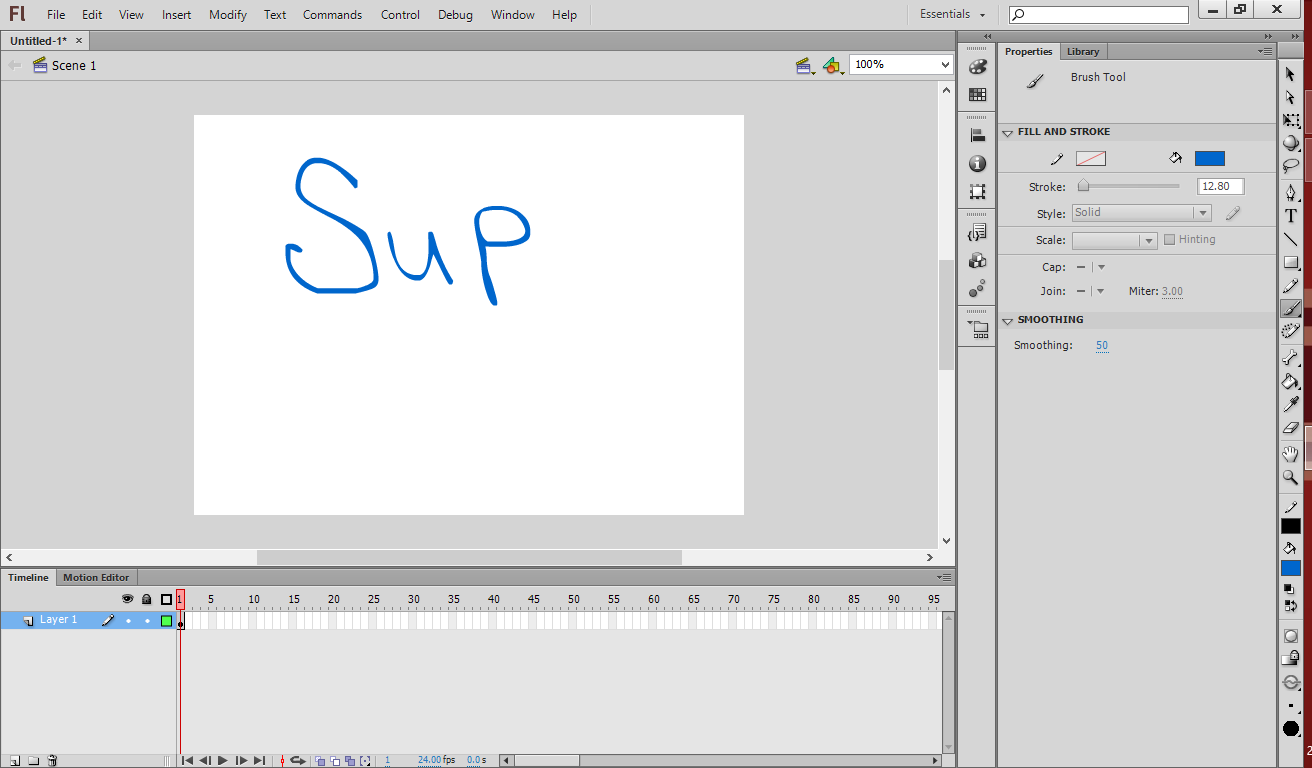1312x768 pixels.
Task: Select the Text tool
Action: [1291, 216]
